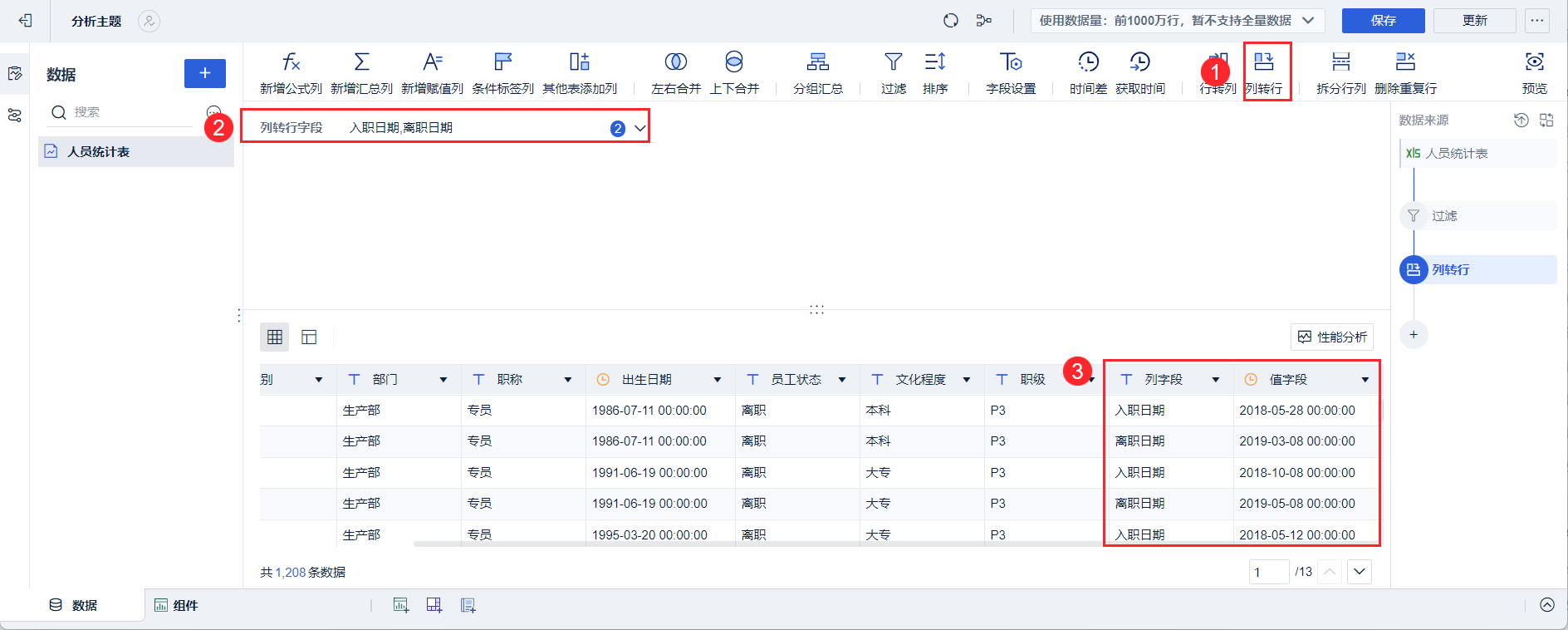Select the 人员统计表 table in data list
1568x630 pixels.
click(136, 151)
